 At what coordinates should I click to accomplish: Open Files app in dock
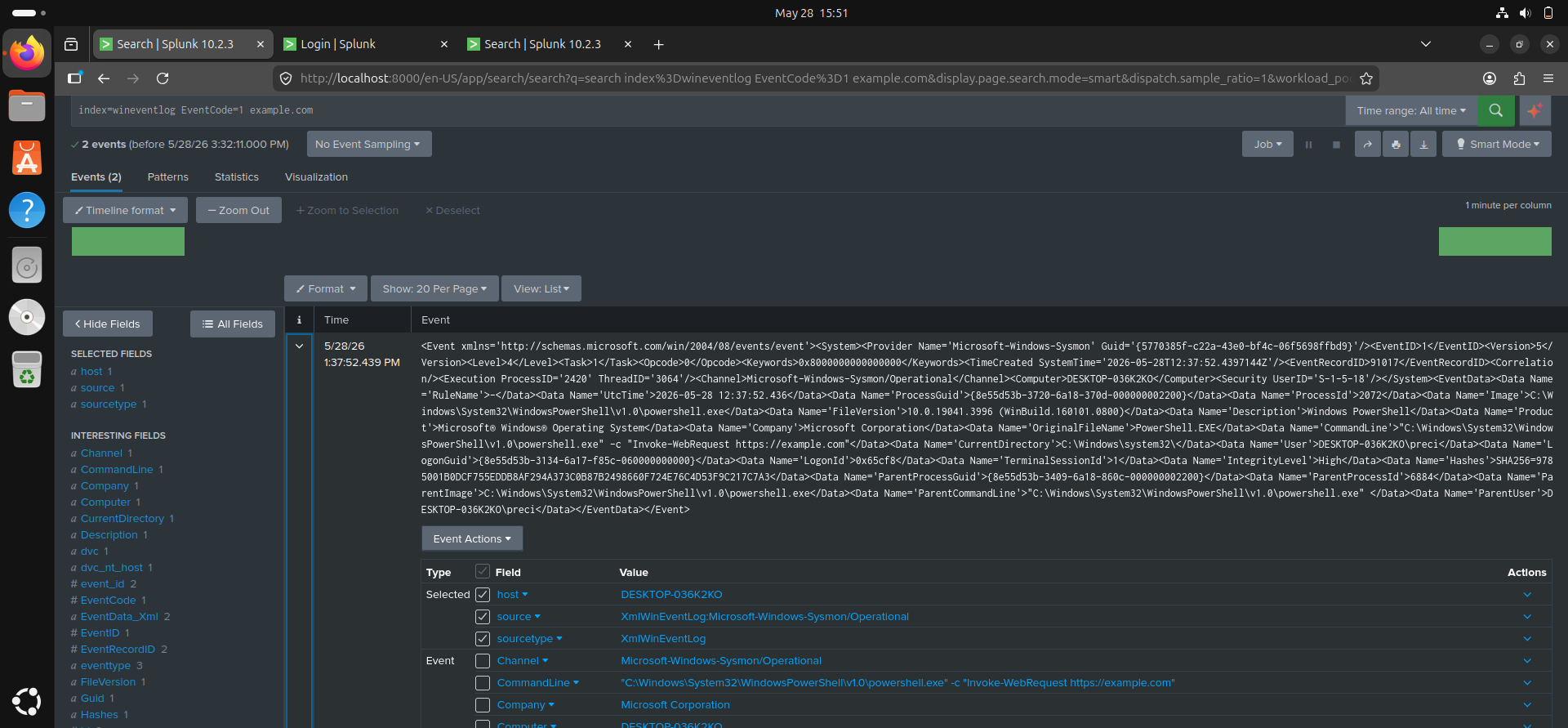pyautogui.click(x=27, y=105)
